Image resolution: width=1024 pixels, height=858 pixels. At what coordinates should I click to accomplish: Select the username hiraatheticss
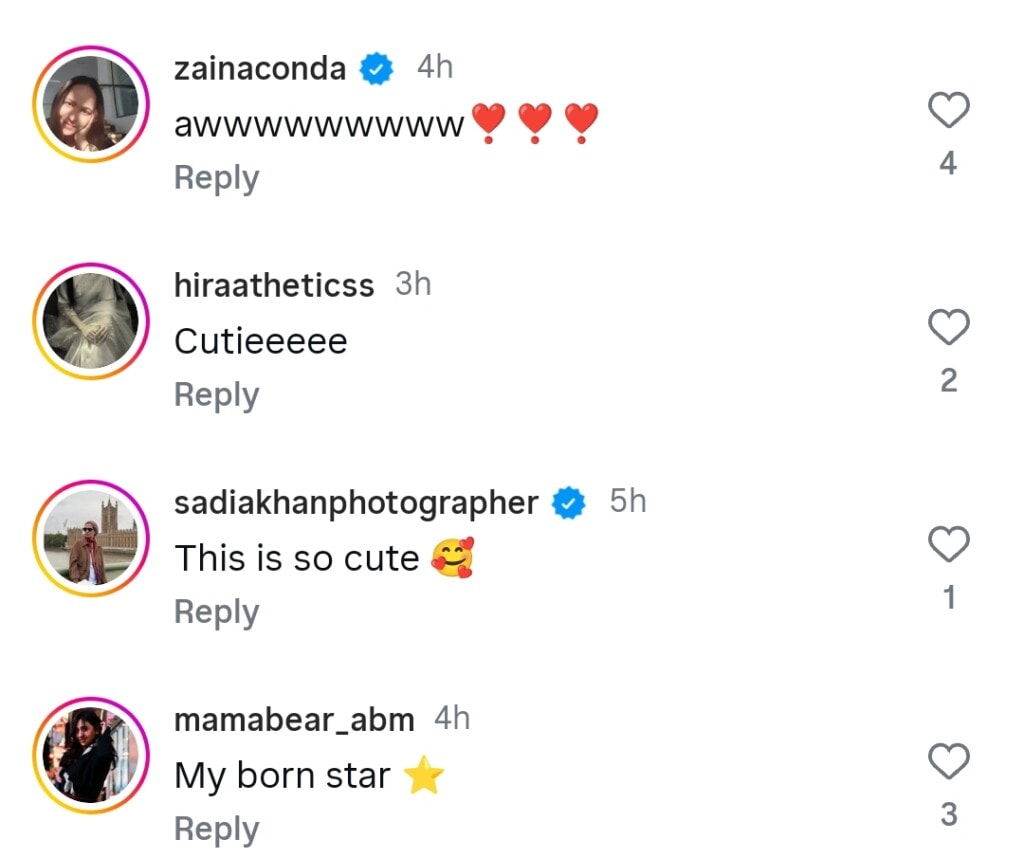tap(273, 285)
